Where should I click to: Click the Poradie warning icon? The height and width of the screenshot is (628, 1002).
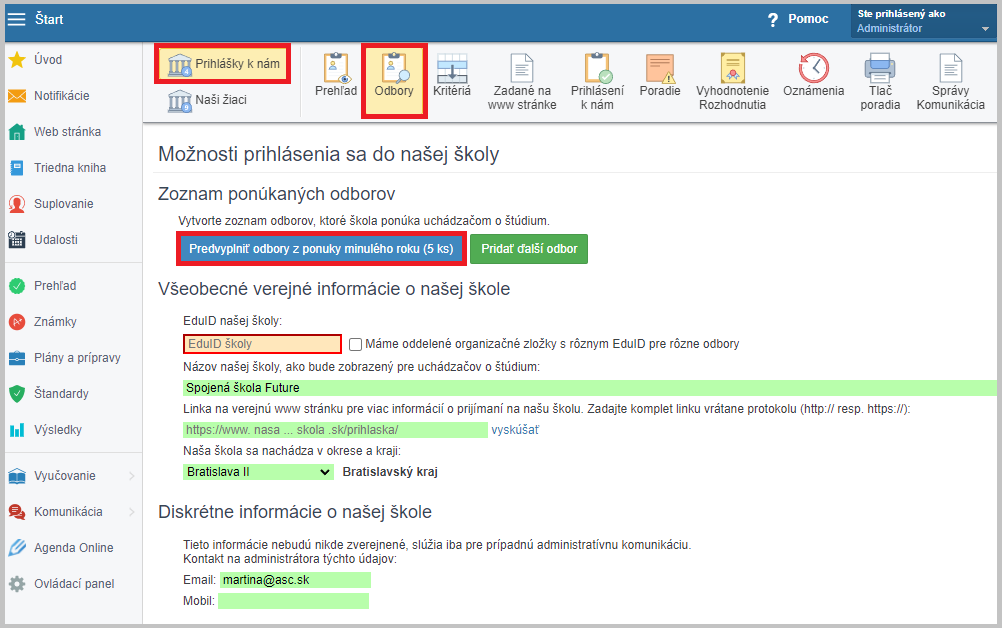click(660, 69)
